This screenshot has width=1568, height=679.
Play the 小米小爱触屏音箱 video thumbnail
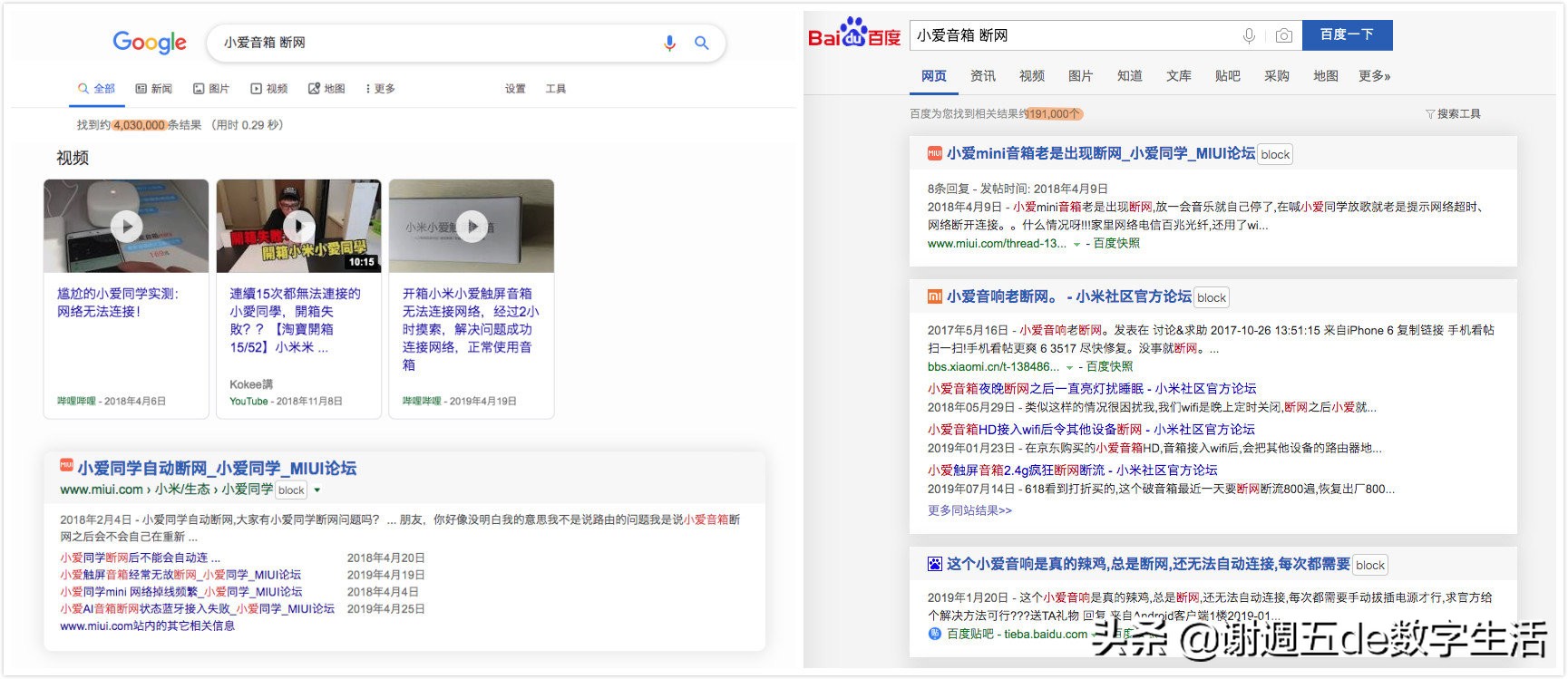point(472,226)
